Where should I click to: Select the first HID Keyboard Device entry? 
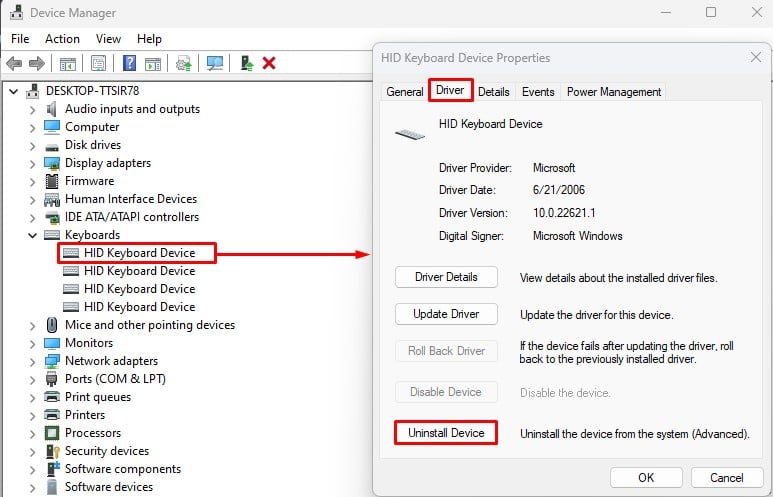[x=140, y=253]
